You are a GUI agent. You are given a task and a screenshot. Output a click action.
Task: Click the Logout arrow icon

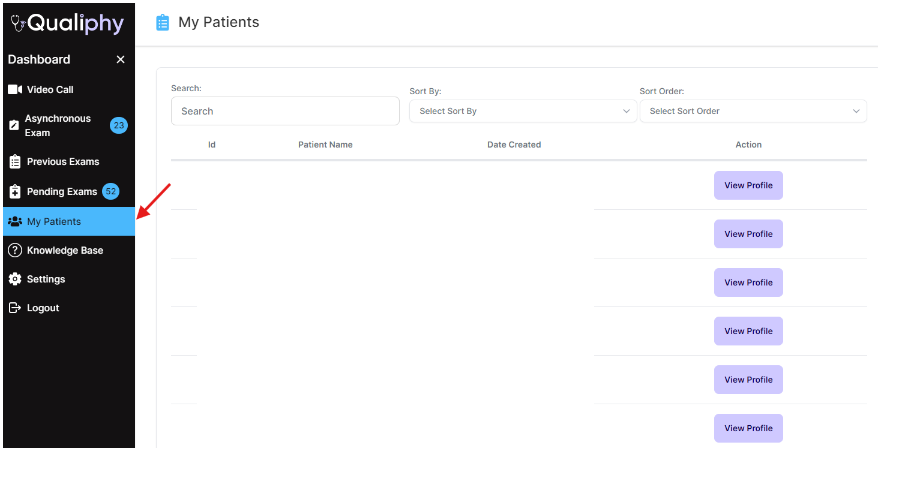[15, 308]
